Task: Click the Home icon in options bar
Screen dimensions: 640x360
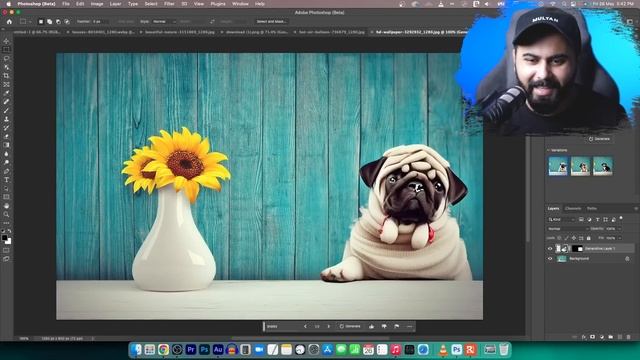Action: point(9,21)
